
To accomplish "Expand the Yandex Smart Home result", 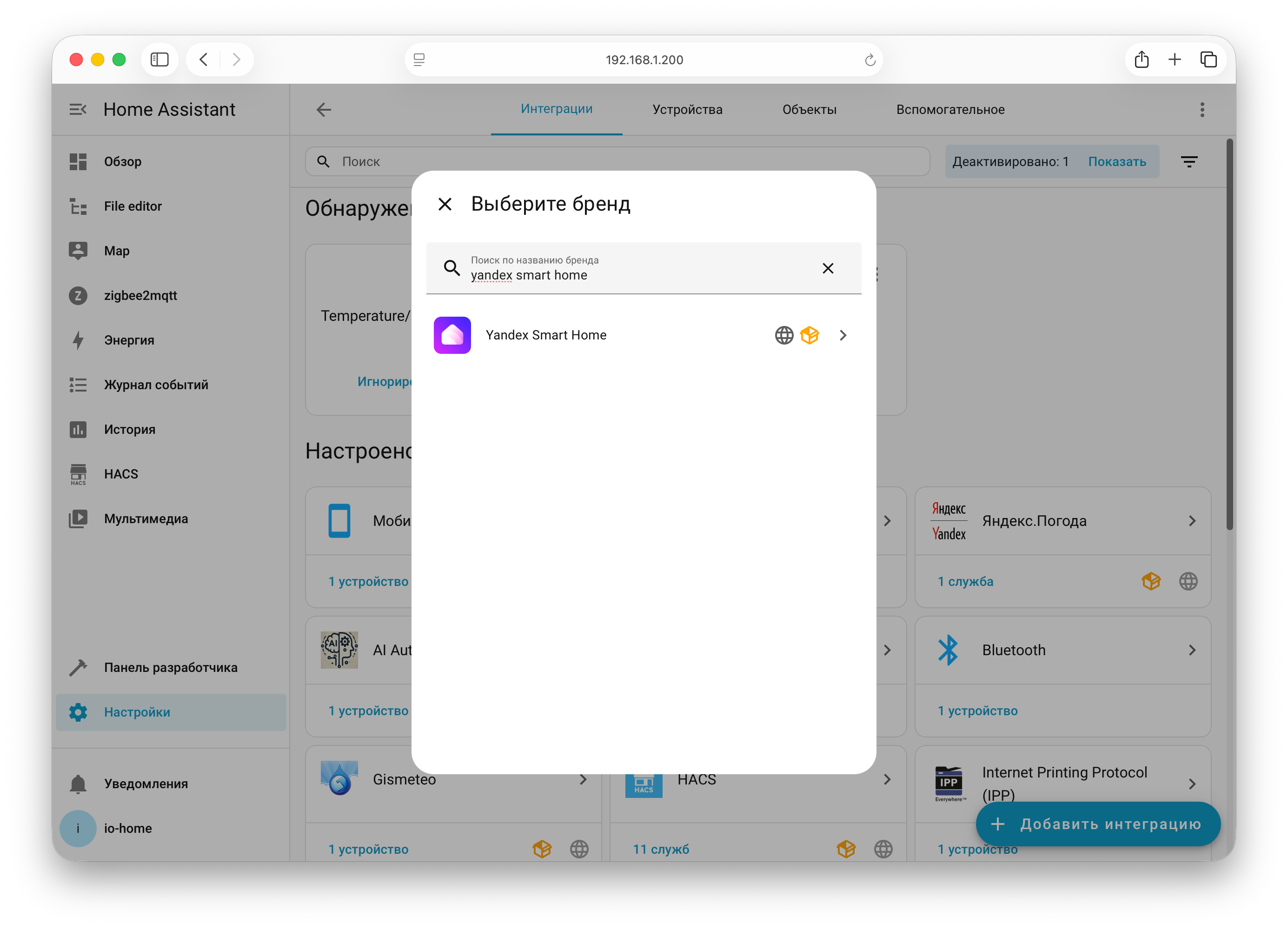I will pyautogui.click(x=843, y=335).
